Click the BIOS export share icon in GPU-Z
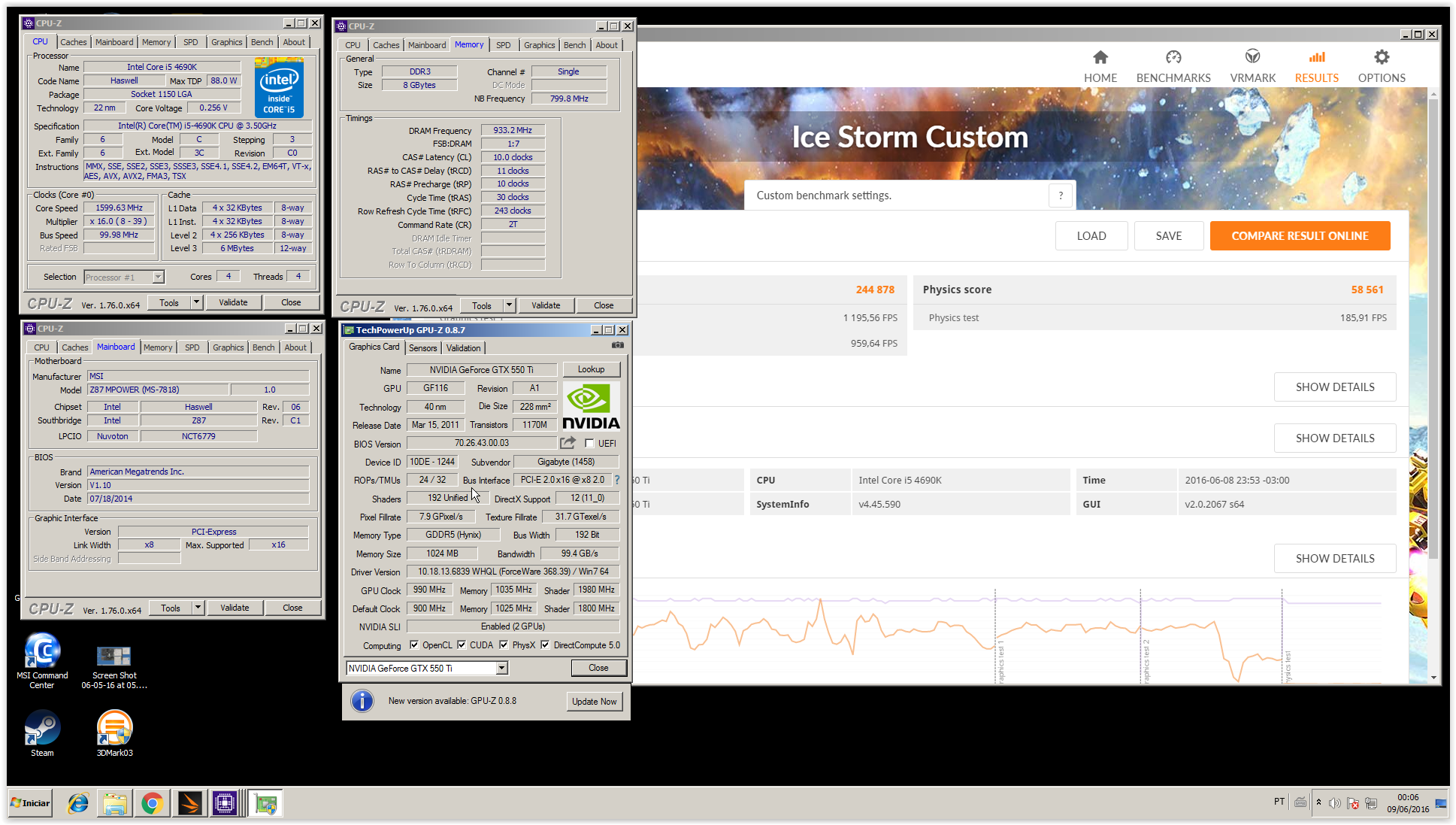Screen dimensions: 1456x825 click(568, 442)
